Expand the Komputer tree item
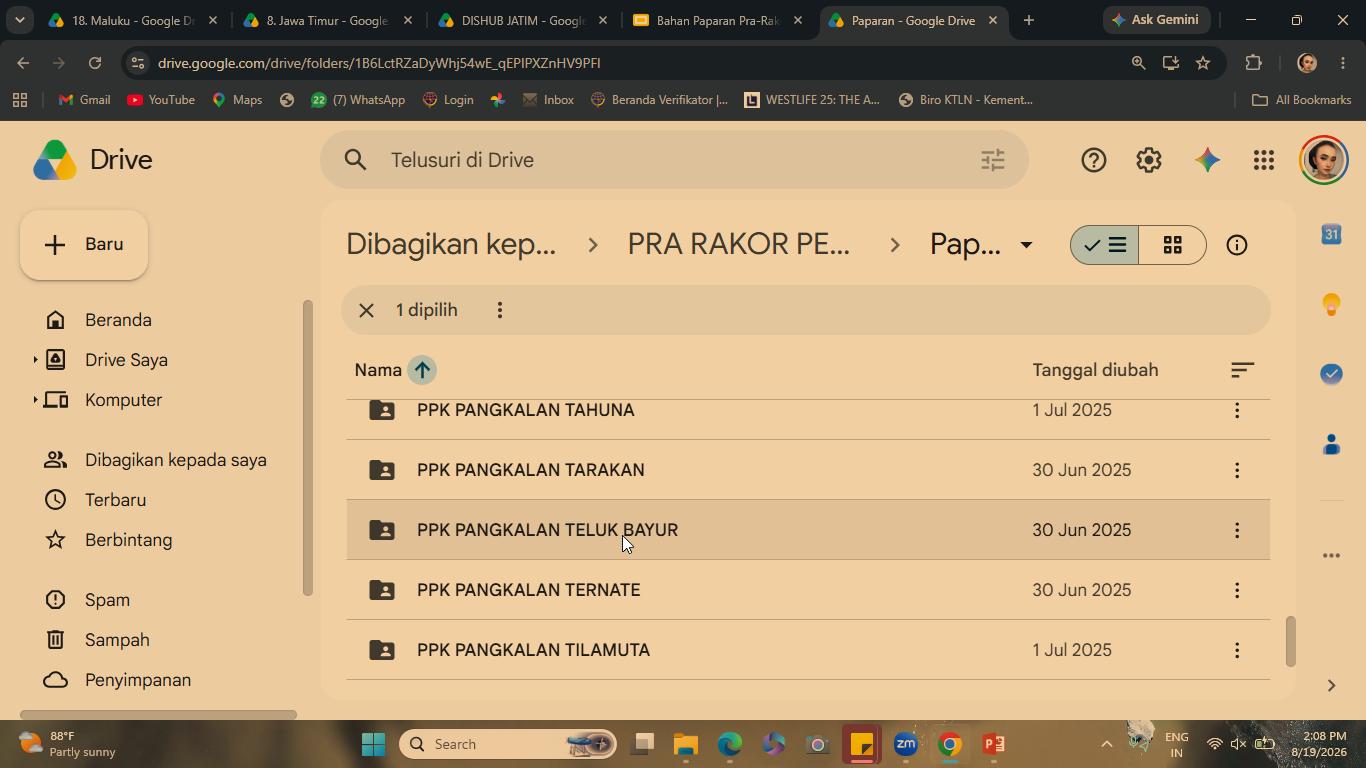 pos(35,400)
